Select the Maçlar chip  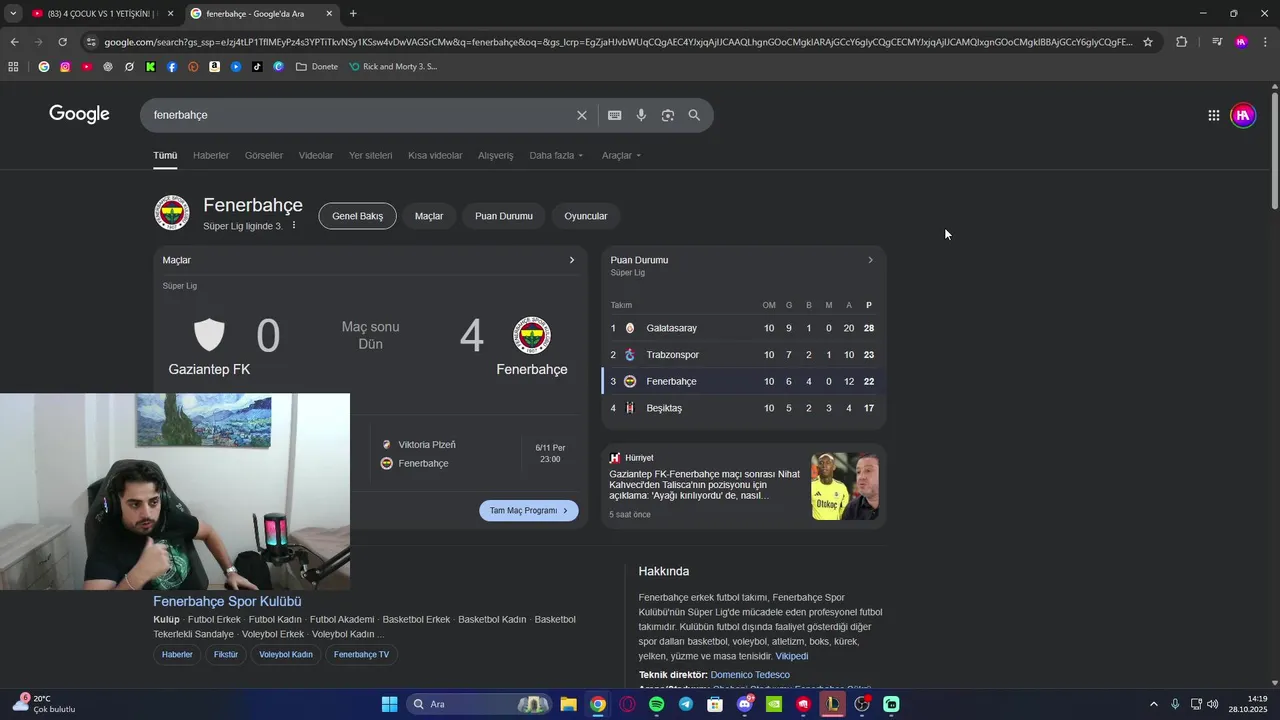point(429,216)
